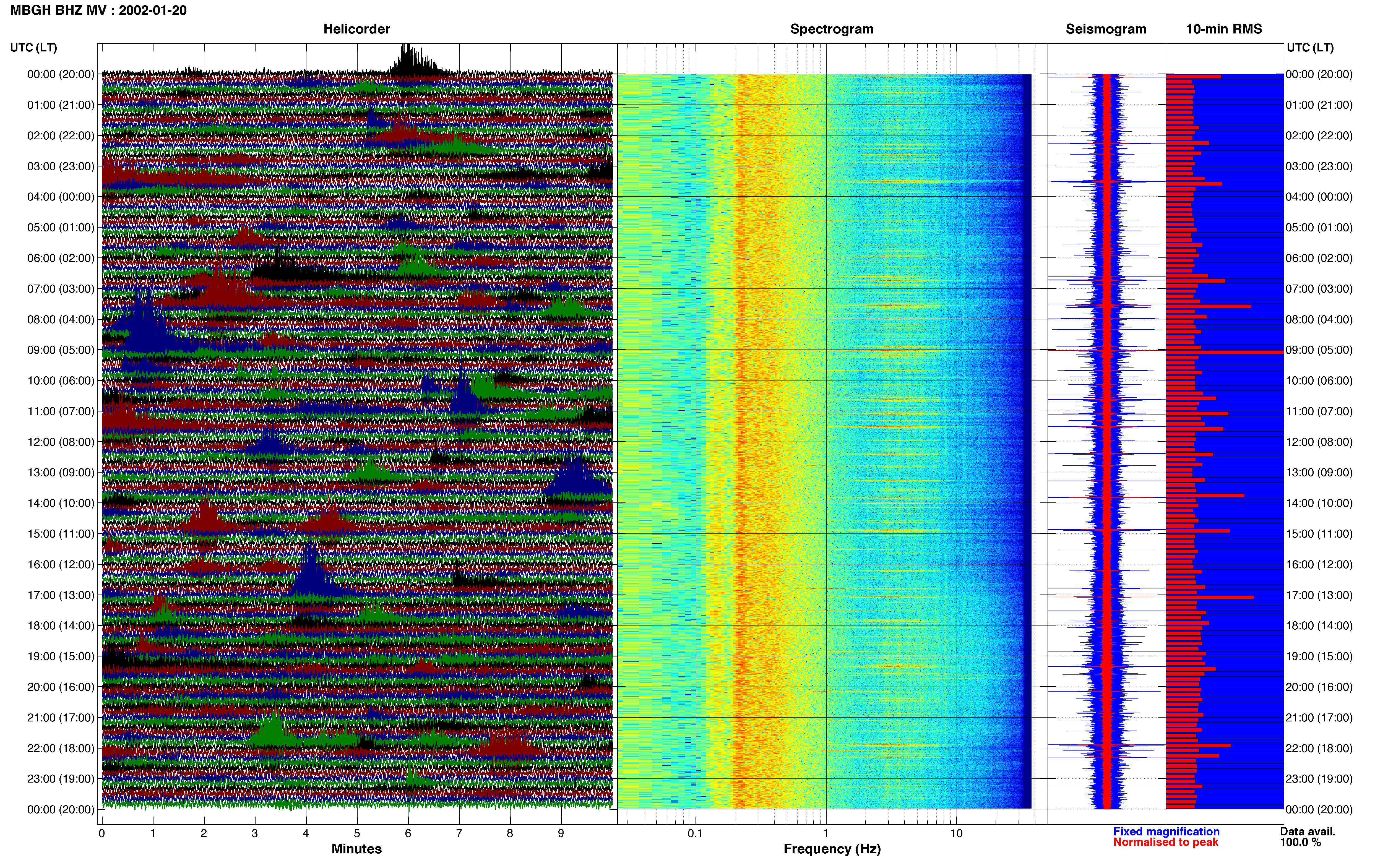Click the left '23:00 (19:00)' time label
Viewport: 1388px width, 868px height.
[x=61, y=778]
